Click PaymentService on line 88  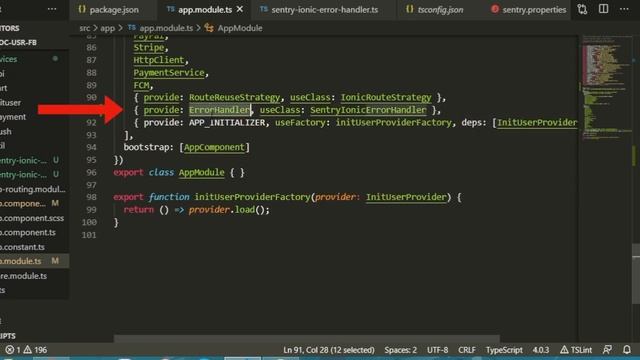pos(169,73)
